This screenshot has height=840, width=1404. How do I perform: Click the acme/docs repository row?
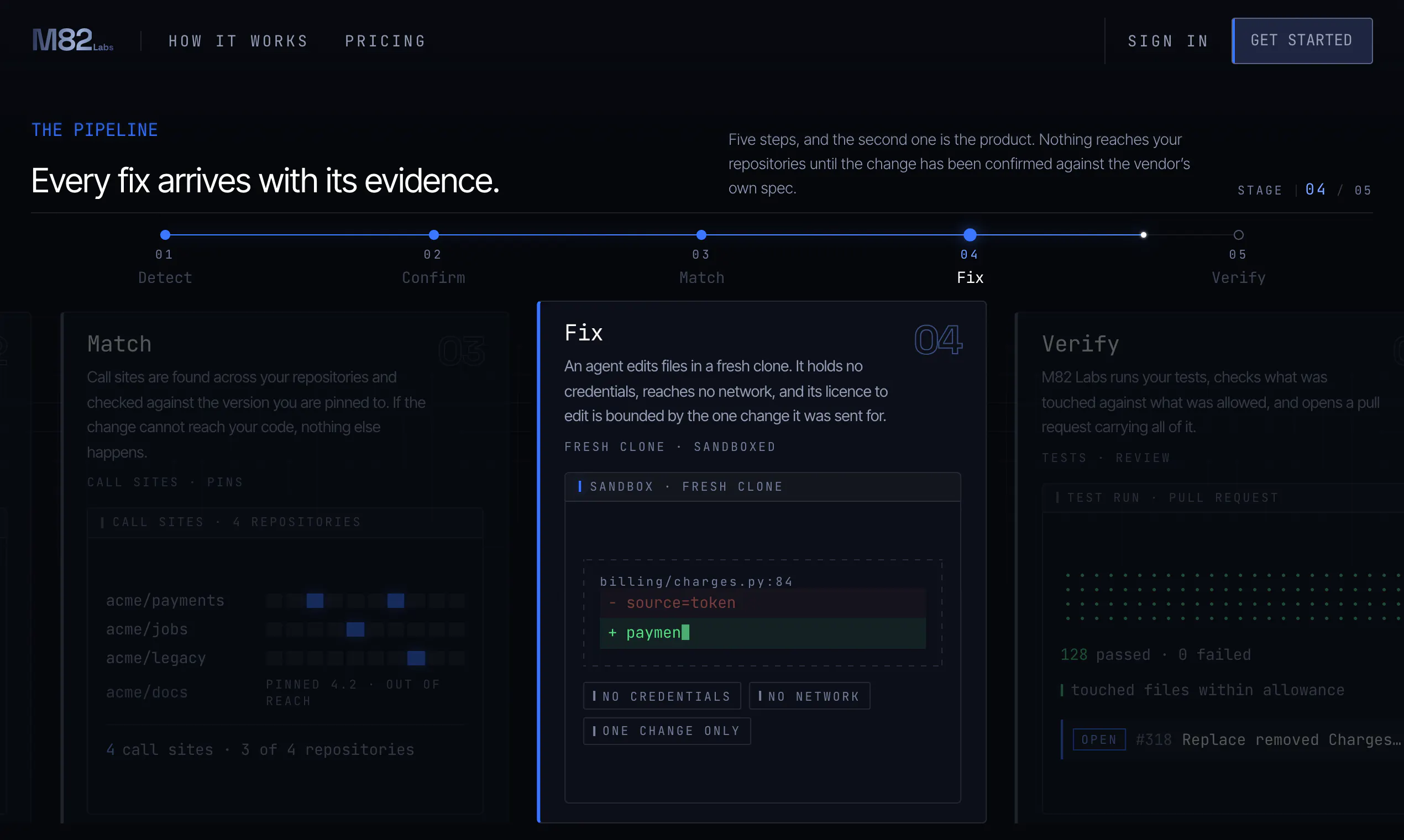[285, 692]
